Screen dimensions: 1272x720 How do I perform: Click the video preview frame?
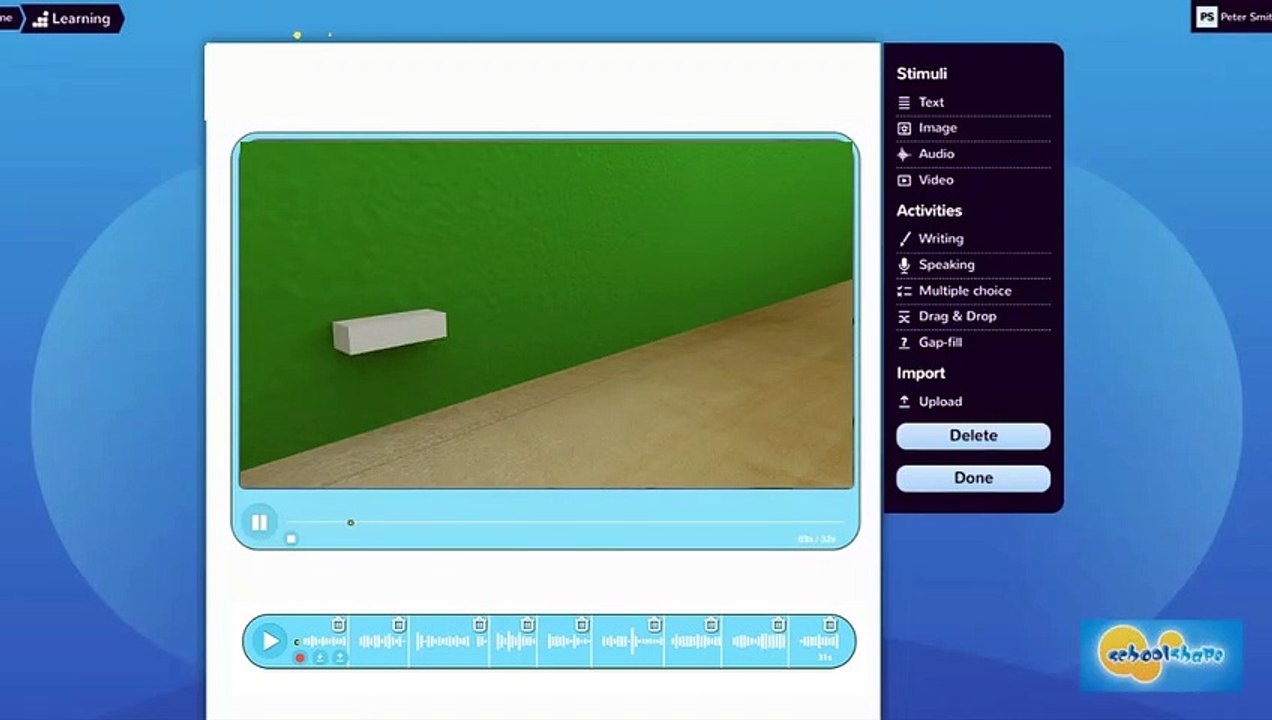[546, 314]
